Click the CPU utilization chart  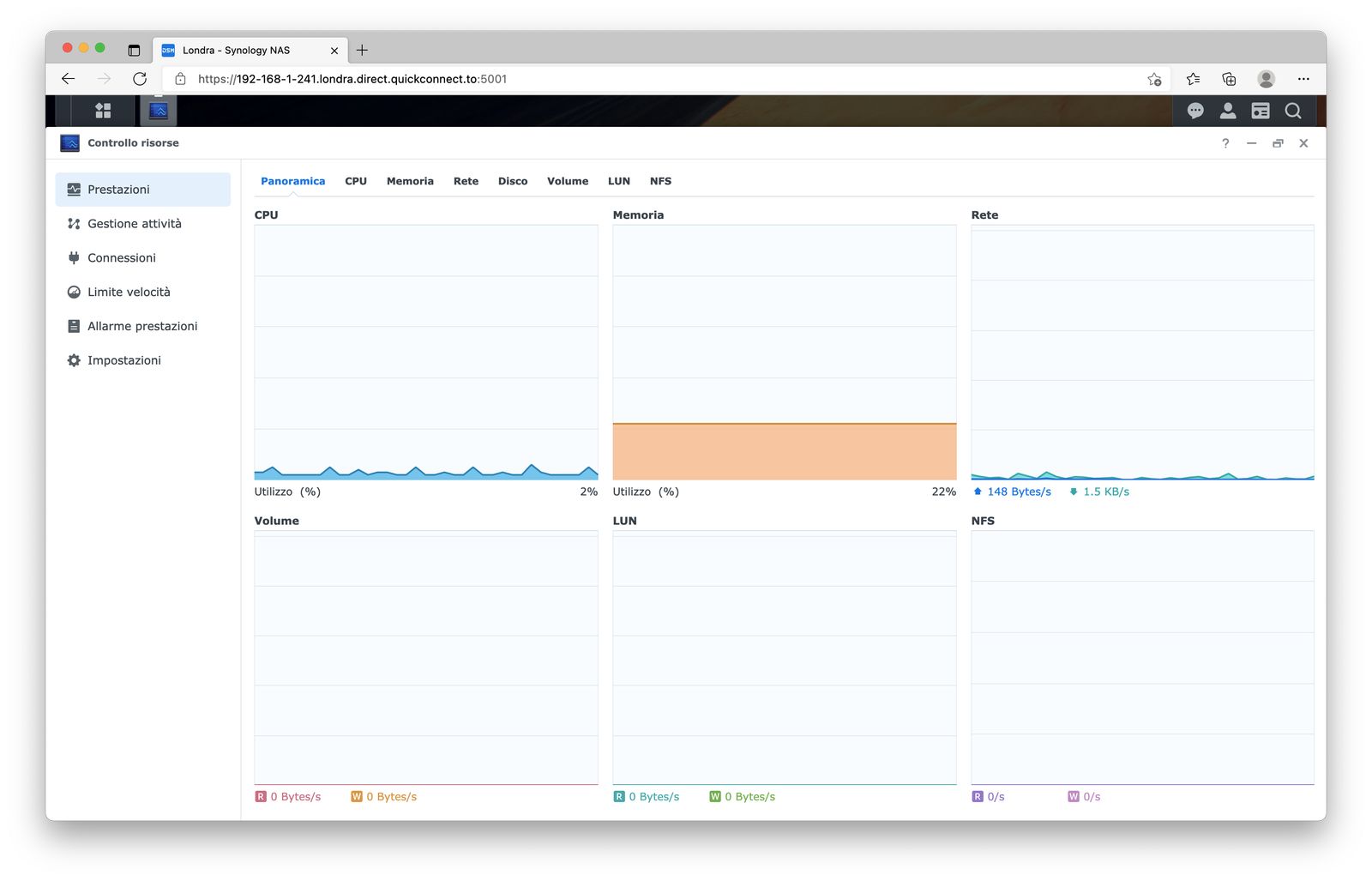tap(426, 353)
